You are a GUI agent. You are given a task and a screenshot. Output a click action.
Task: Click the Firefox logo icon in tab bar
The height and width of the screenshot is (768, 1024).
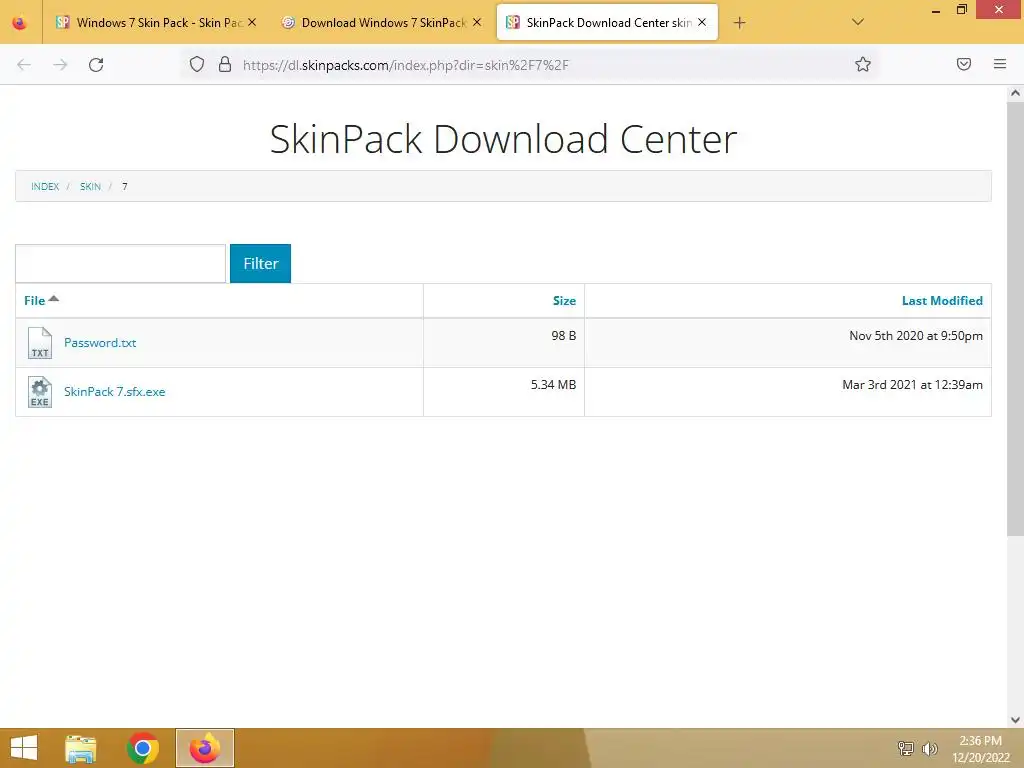click(x=20, y=23)
